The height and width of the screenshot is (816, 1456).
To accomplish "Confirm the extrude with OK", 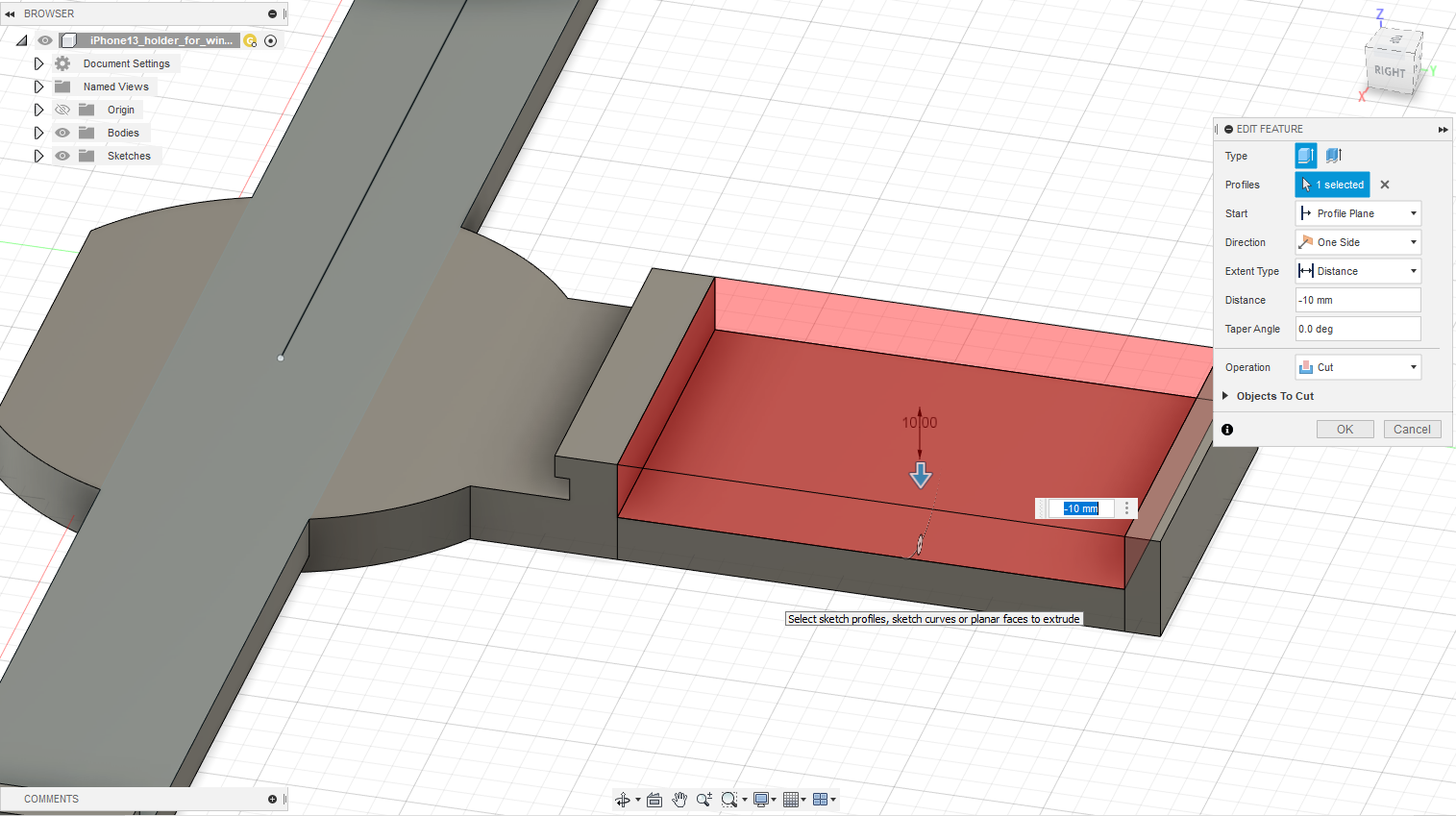I will (1345, 430).
